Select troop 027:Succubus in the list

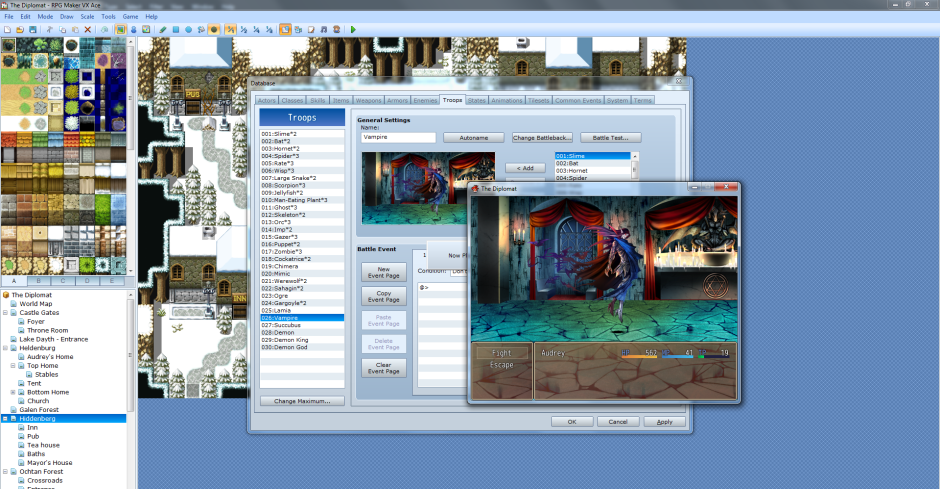click(x=302, y=325)
